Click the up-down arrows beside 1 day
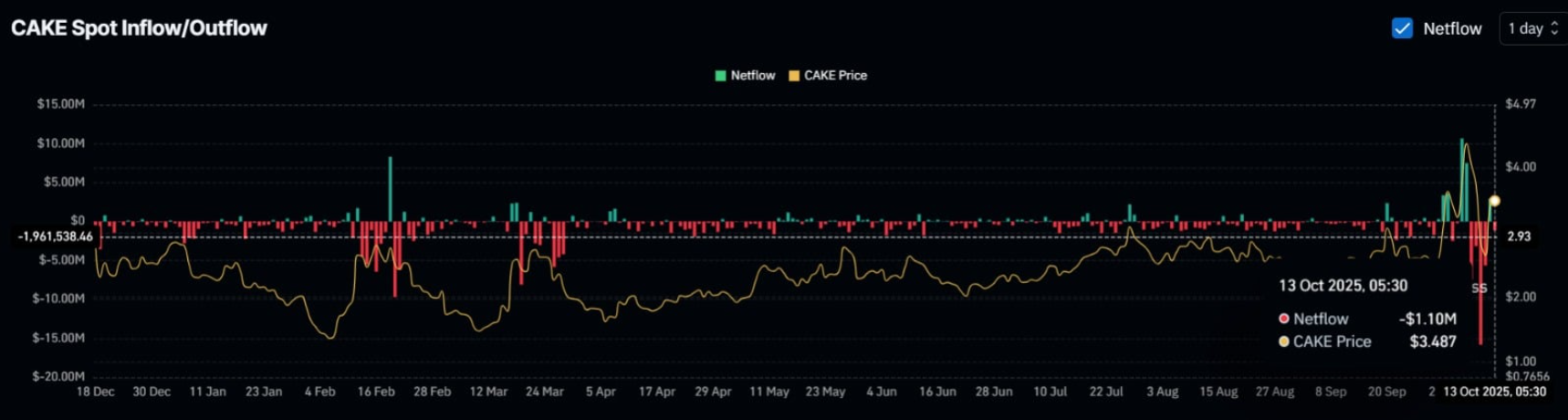Viewport: 1568px width, 420px height. [x=1554, y=28]
